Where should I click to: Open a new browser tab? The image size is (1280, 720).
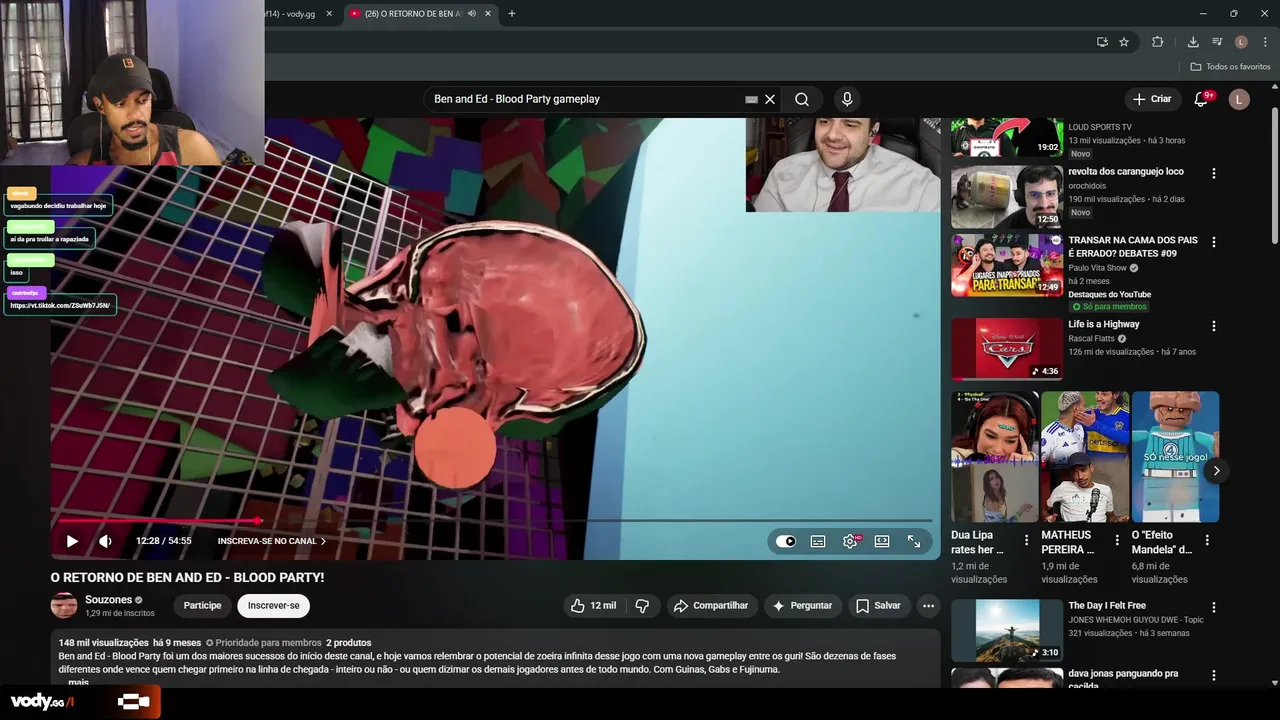click(x=512, y=14)
